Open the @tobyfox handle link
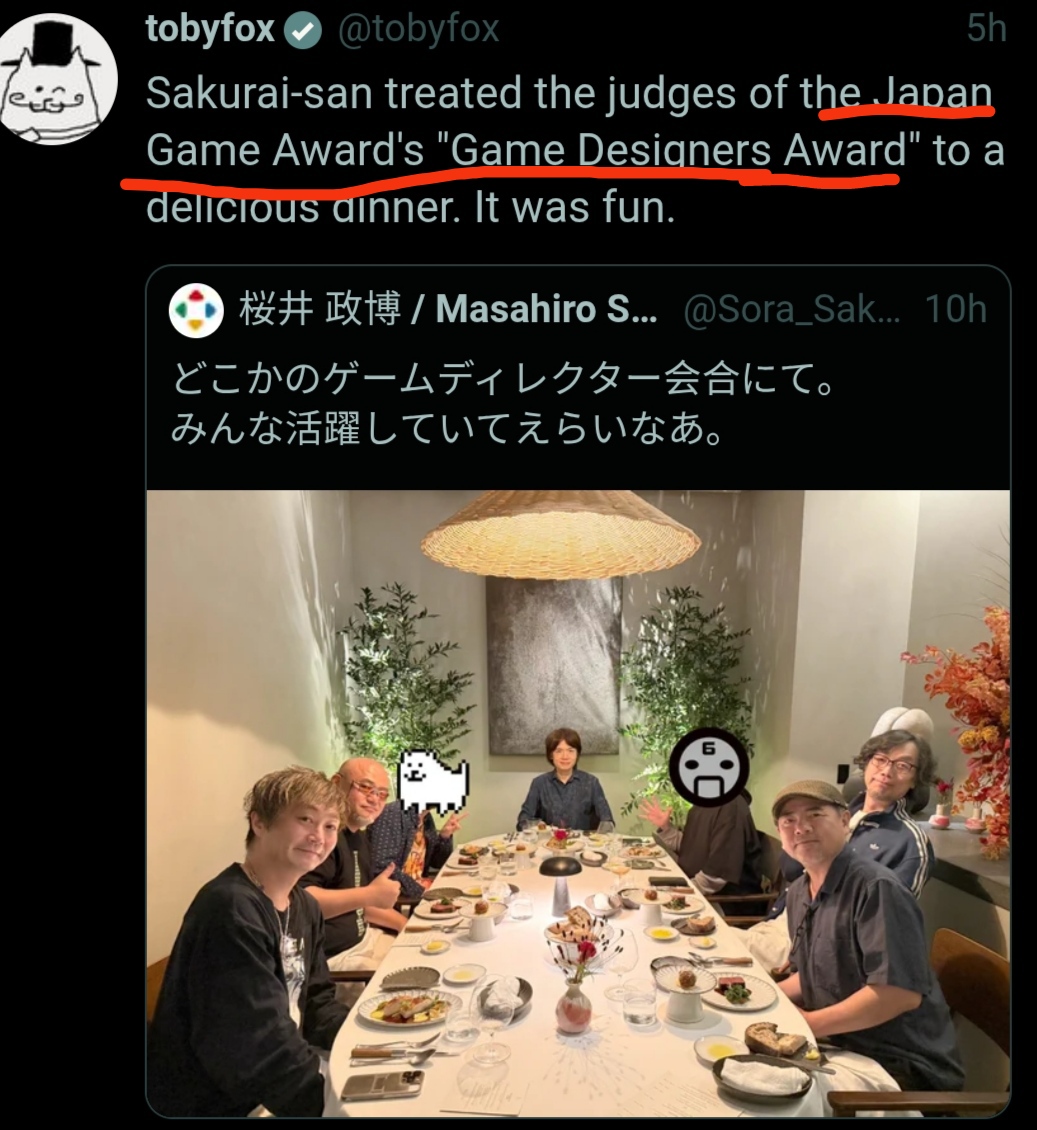Screen dimensions: 1037x1130 tap(418, 30)
